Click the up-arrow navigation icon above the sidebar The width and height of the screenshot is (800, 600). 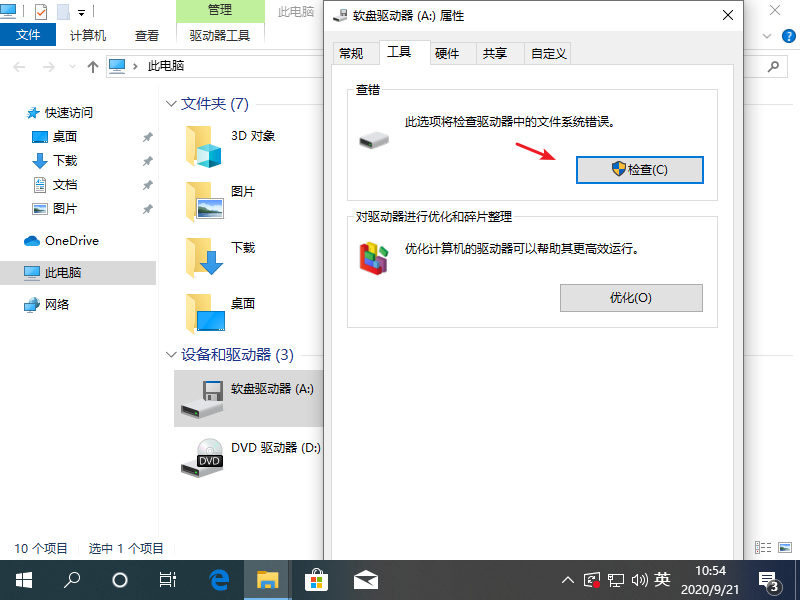coord(93,68)
